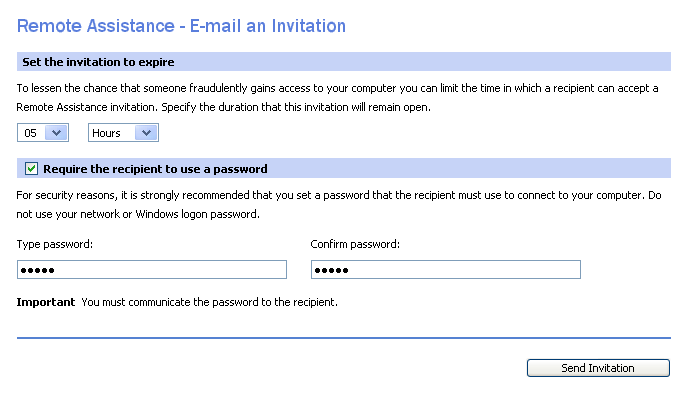Click the 'Confirm password:' label
Image resolution: width=689 pixels, height=400 pixels.
[x=355, y=244]
